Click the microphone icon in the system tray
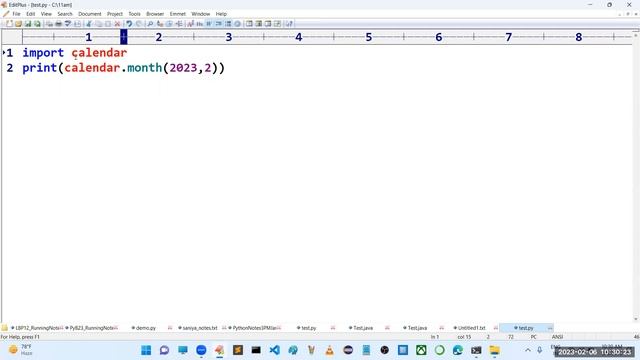The width and height of the screenshot is (640, 360). 540,350
